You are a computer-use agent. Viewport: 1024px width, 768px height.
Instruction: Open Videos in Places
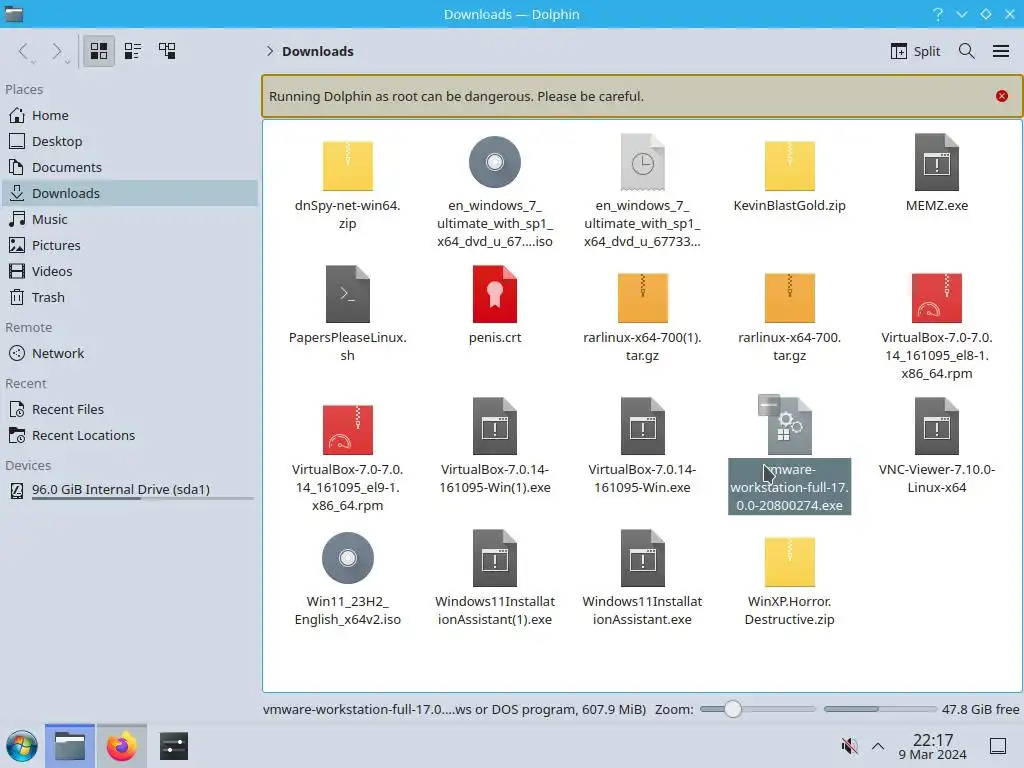pos(129,271)
